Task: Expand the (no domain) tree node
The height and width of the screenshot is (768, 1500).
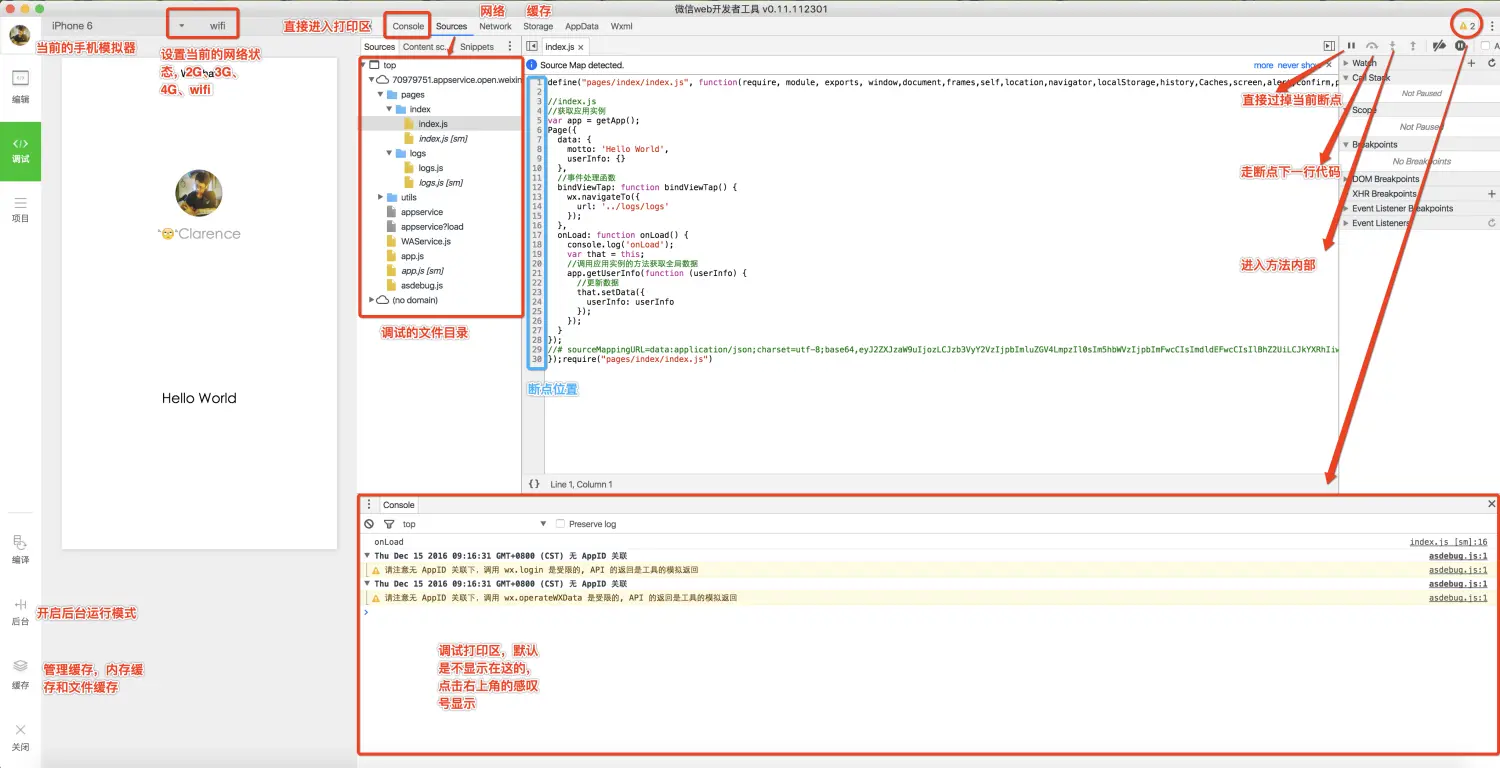Action: (371, 300)
